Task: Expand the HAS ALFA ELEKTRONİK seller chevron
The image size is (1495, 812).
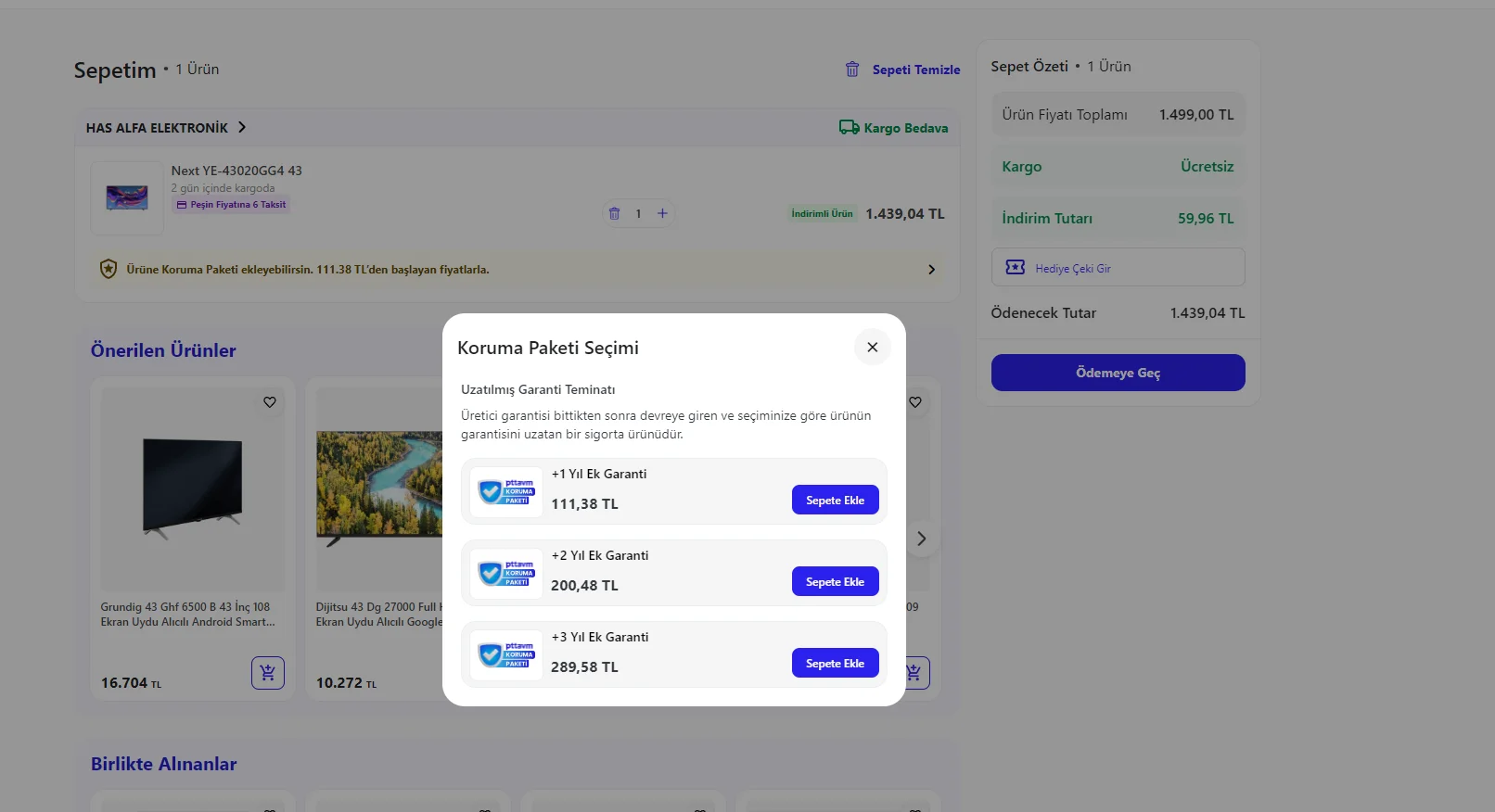Action: (242, 128)
